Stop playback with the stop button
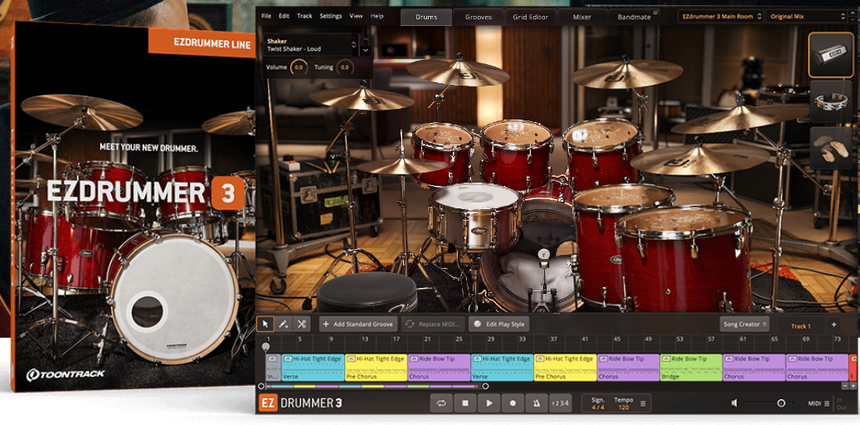Screen dimensions: 860x425 click(465, 403)
